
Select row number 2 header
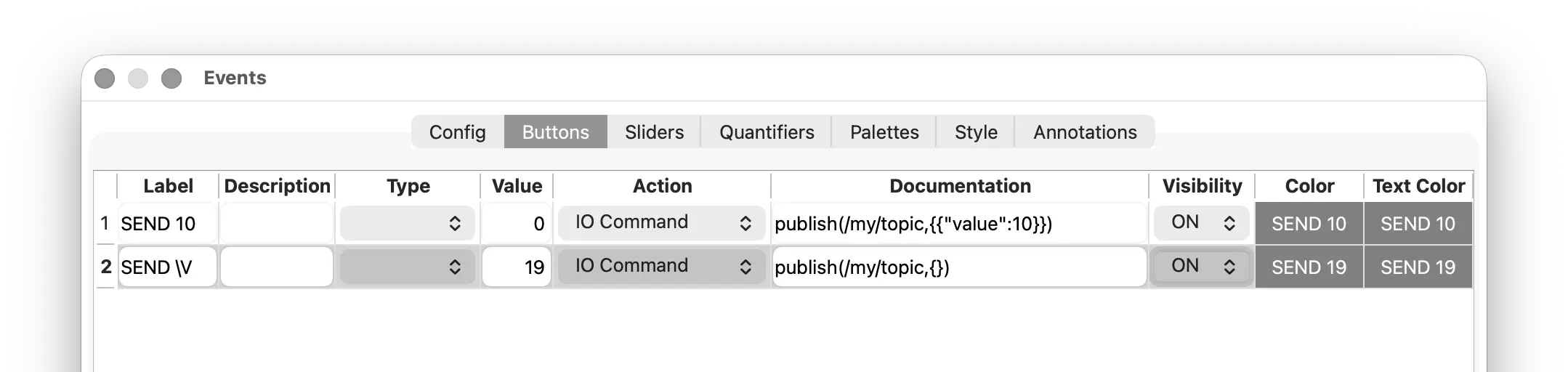point(106,267)
